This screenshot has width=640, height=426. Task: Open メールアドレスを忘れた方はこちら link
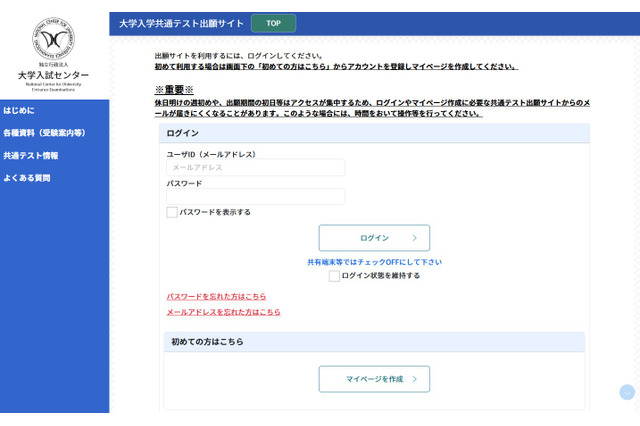pyautogui.click(x=223, y=312)
